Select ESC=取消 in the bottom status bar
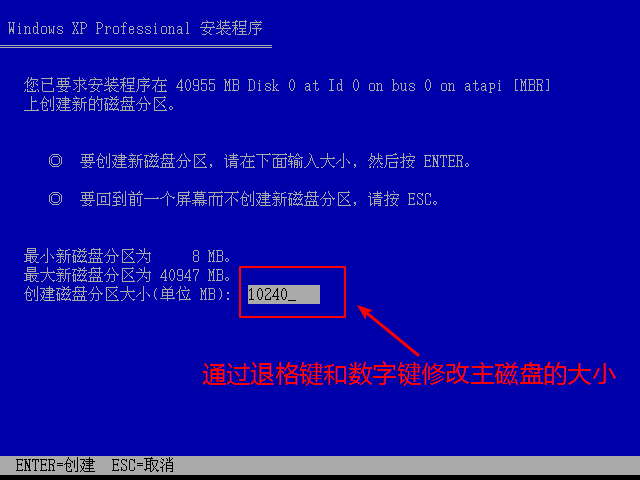The height and width of the screenshot is (480, 640). click(142, 465)
